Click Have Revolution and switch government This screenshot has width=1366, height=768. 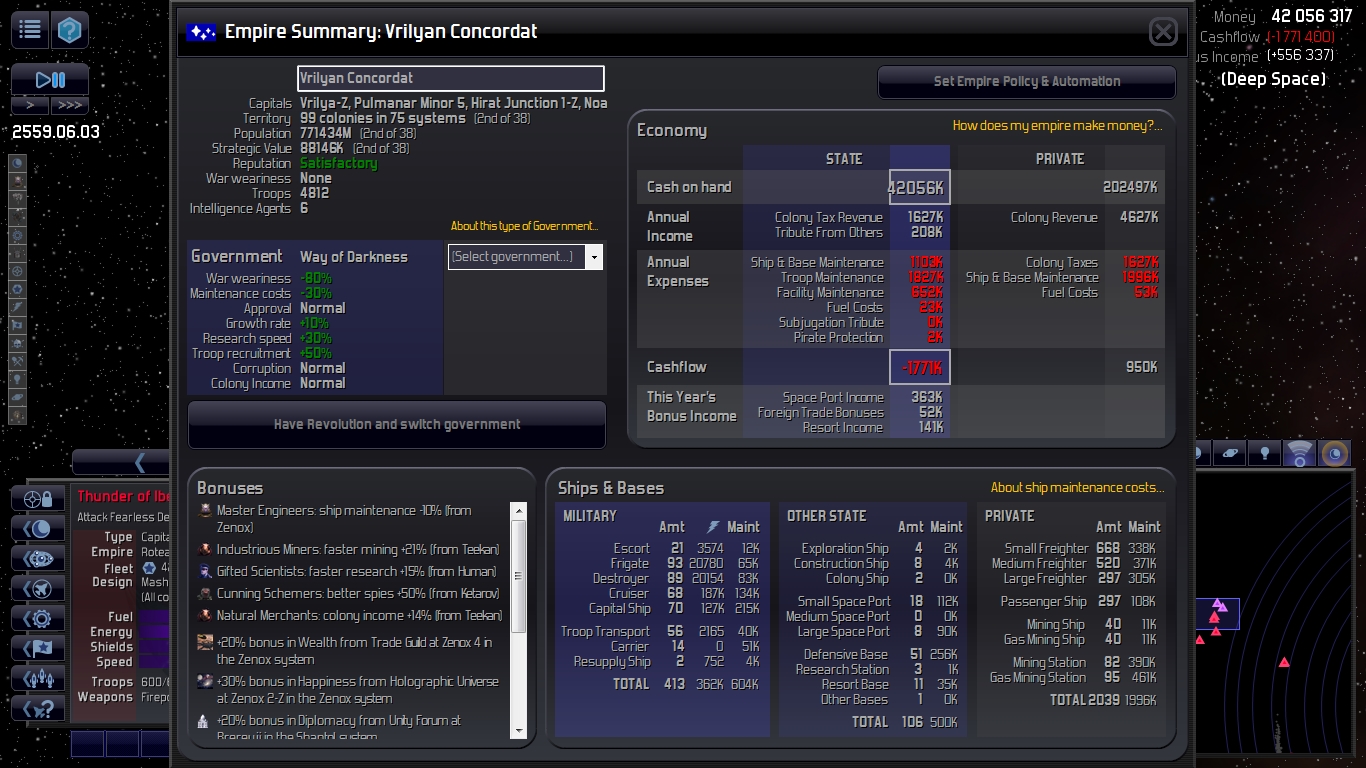tap(397, 425)
